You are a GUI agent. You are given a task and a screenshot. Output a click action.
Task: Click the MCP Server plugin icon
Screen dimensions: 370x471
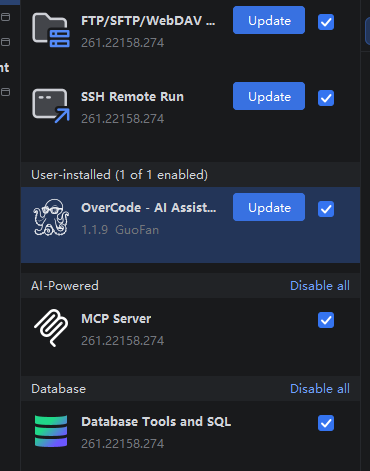tap(51, 328)
